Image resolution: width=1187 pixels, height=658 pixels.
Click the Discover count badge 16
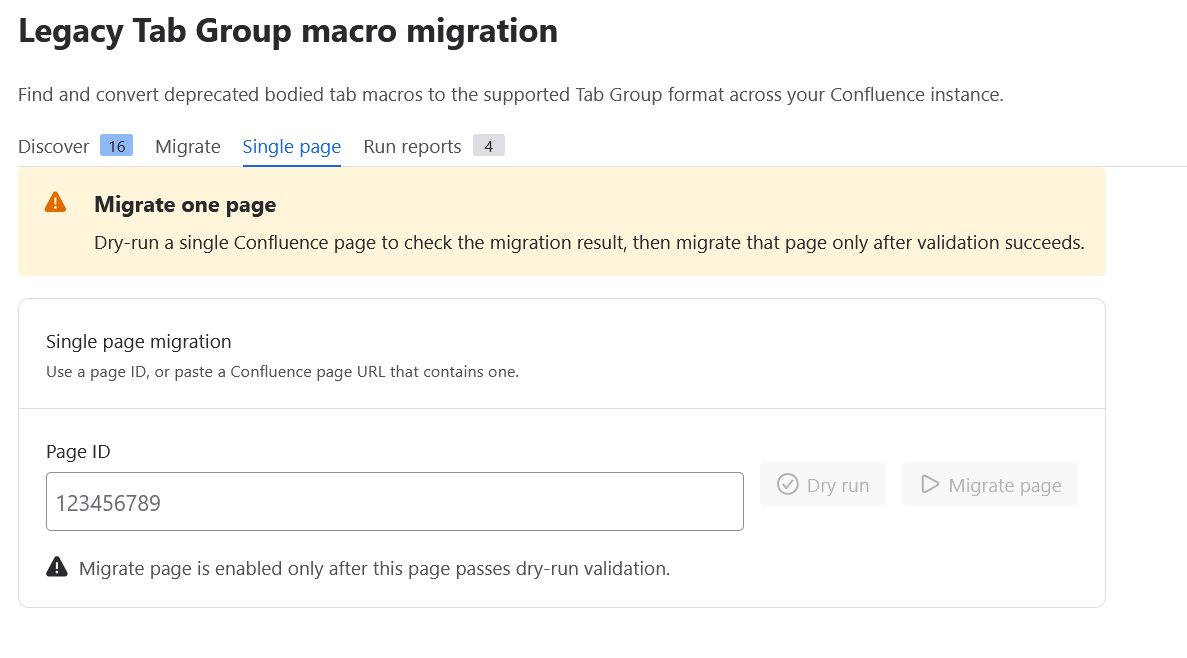(x=117, y=145)
